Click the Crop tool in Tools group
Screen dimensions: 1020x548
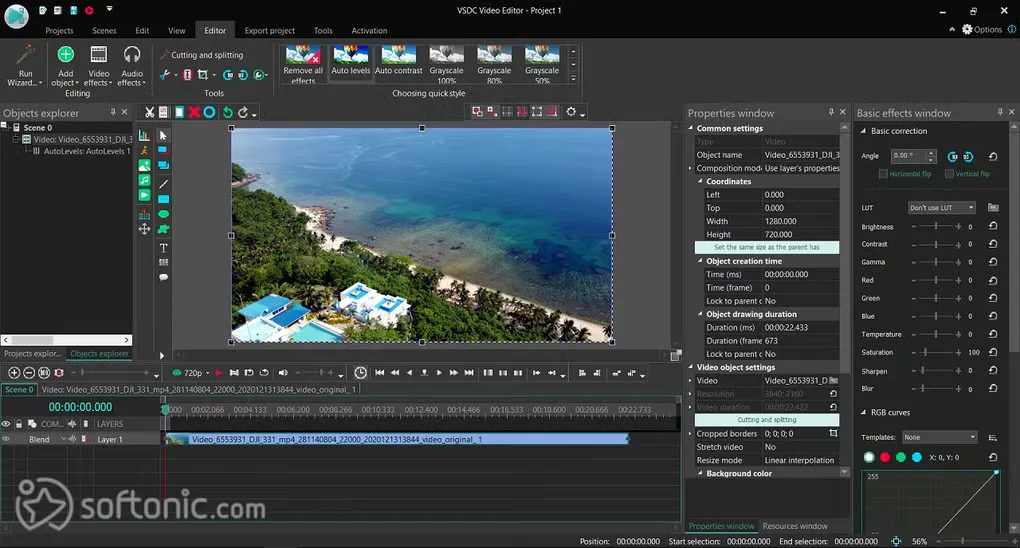pos(203,75)
